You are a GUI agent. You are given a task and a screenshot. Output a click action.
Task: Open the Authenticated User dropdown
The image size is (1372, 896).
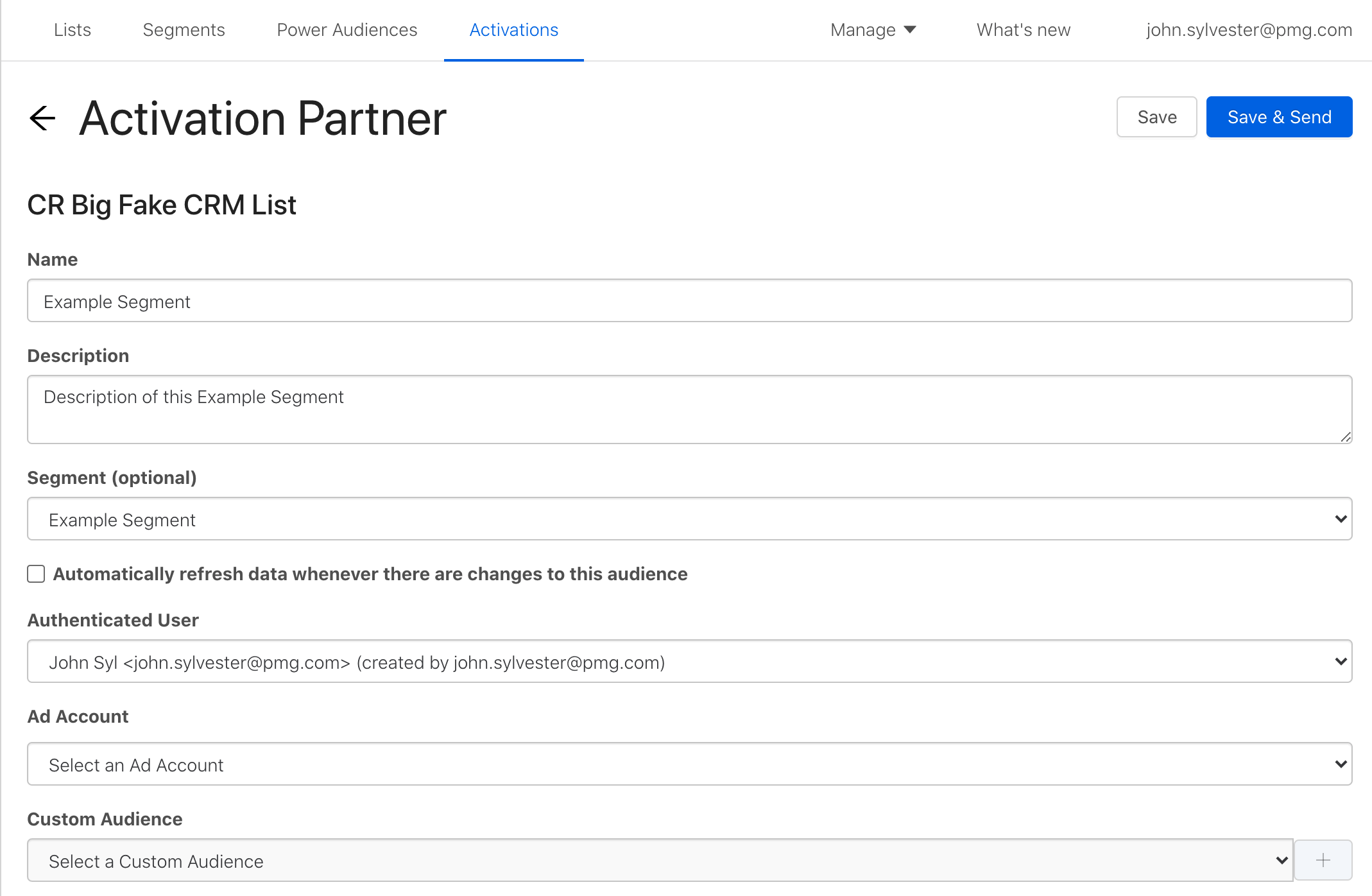[x=689, y=661]
